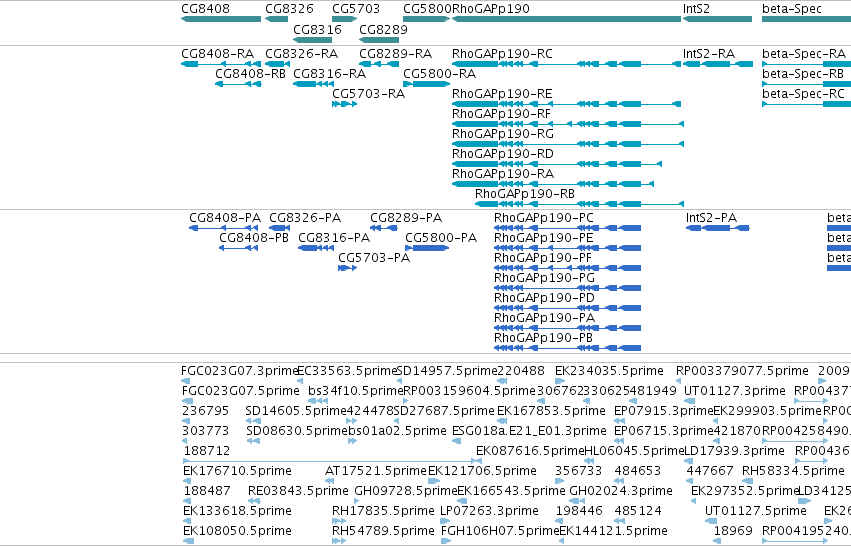Select protein CG8408-PA

point(223,228)
